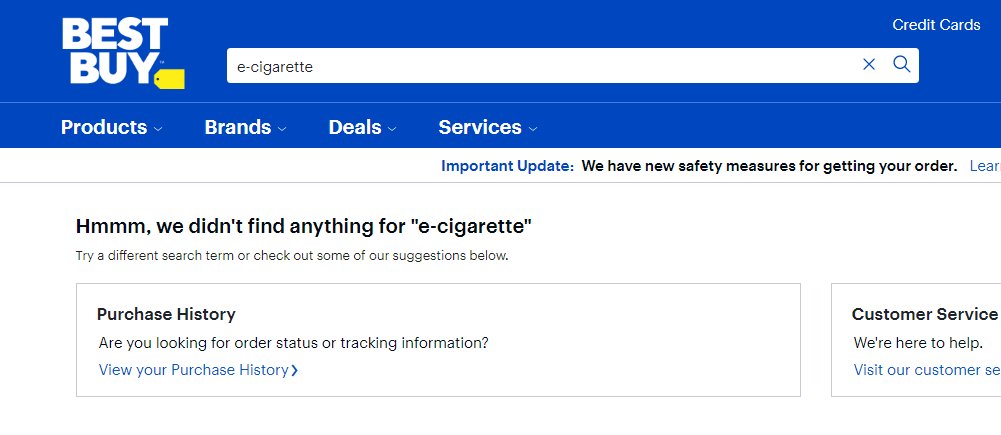Screen dimensions: 1001x435
Task: Click the chevron arrow beside Brands
Action: click(282, 129)
